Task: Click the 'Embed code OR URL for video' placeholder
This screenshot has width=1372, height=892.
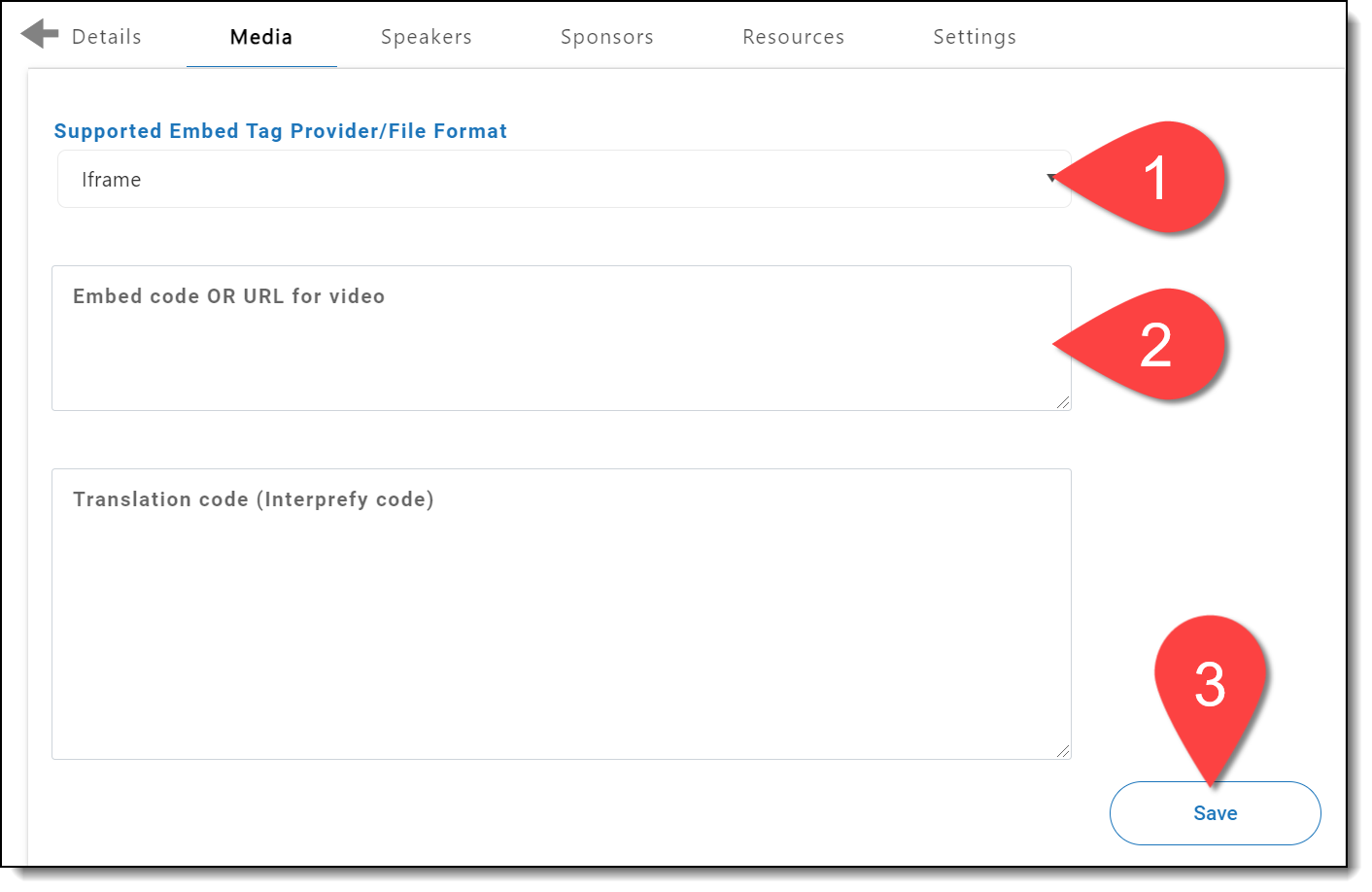Action: pyautogui.click(x=228, y=296)
